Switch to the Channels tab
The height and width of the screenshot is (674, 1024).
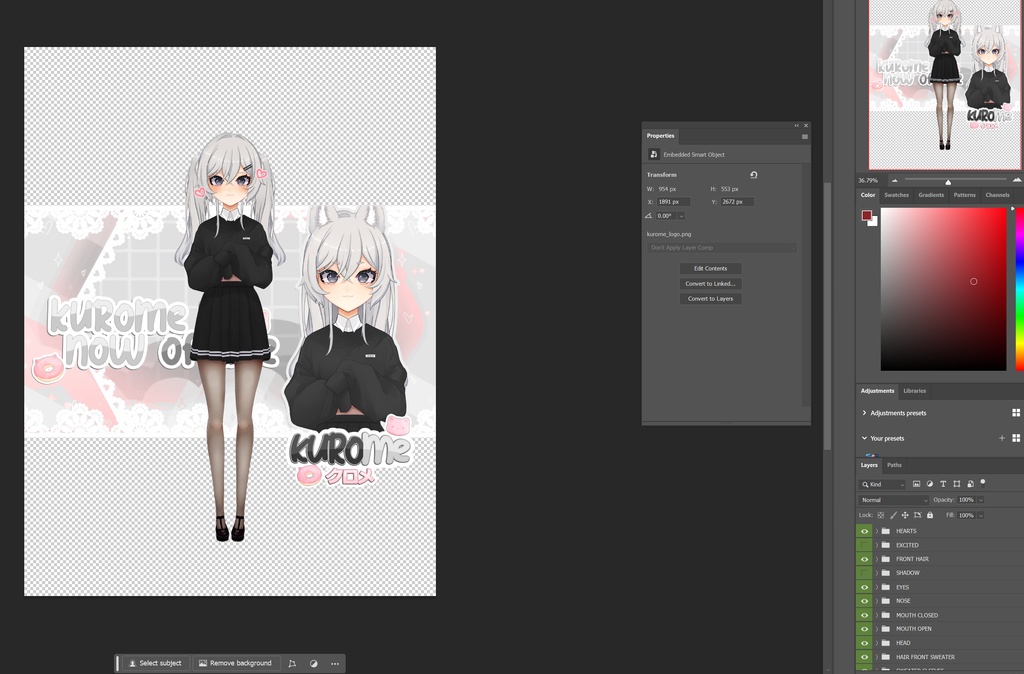coord(996,195)
